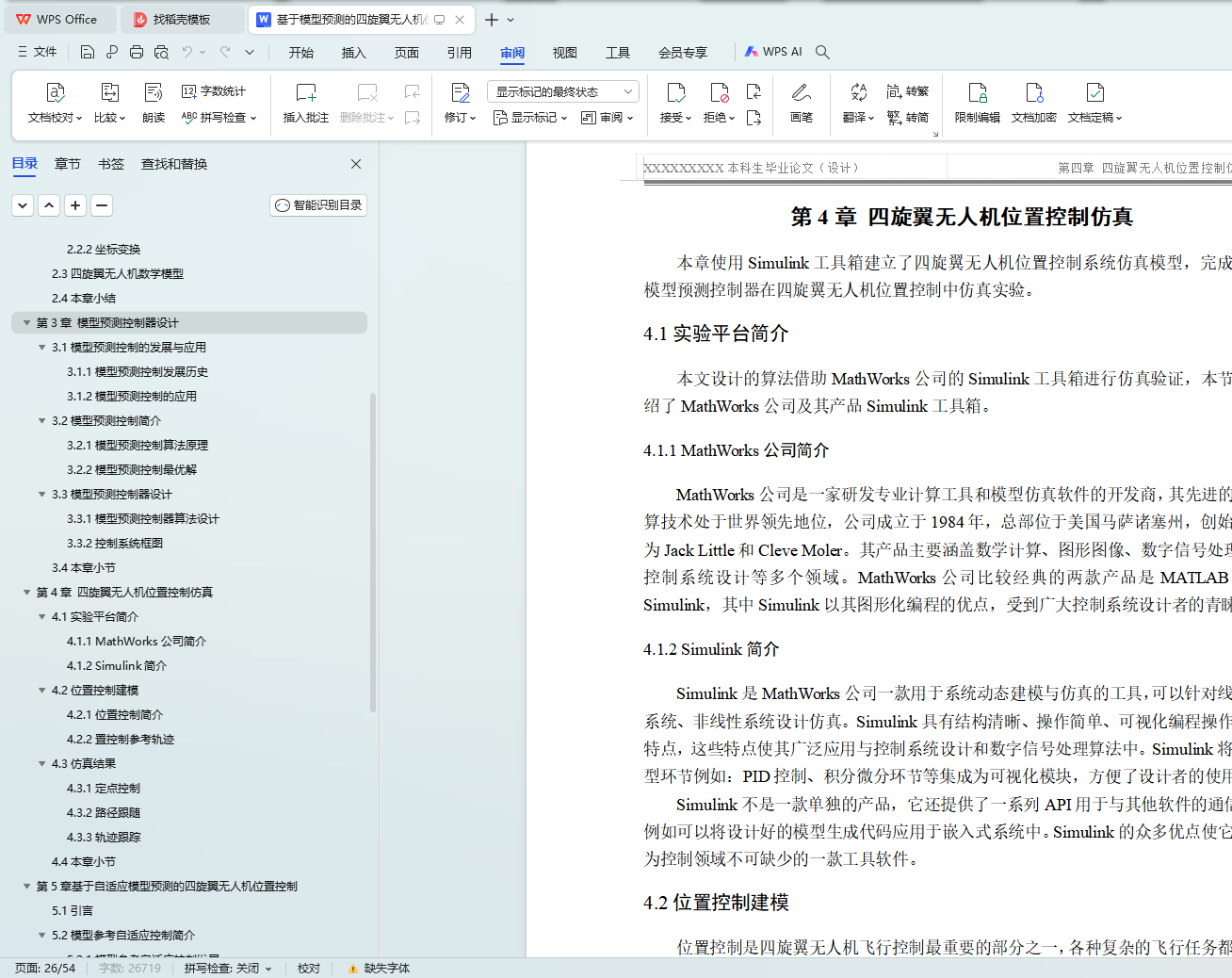The width and height of the screenshot is (1232, 978).
Task: Click the search magnifier beside WPS AI
Action: [x=822, y=52]
